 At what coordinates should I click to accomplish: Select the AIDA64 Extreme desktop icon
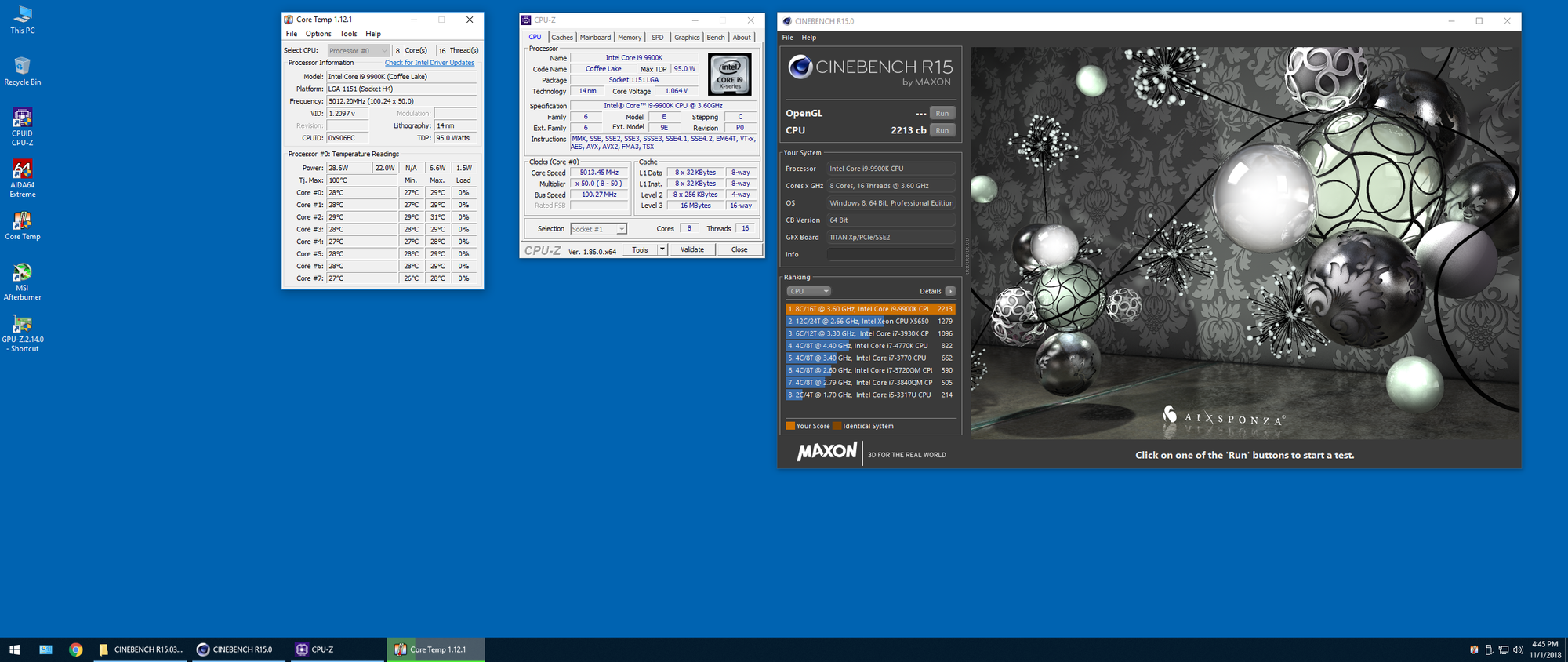[22, 179]
